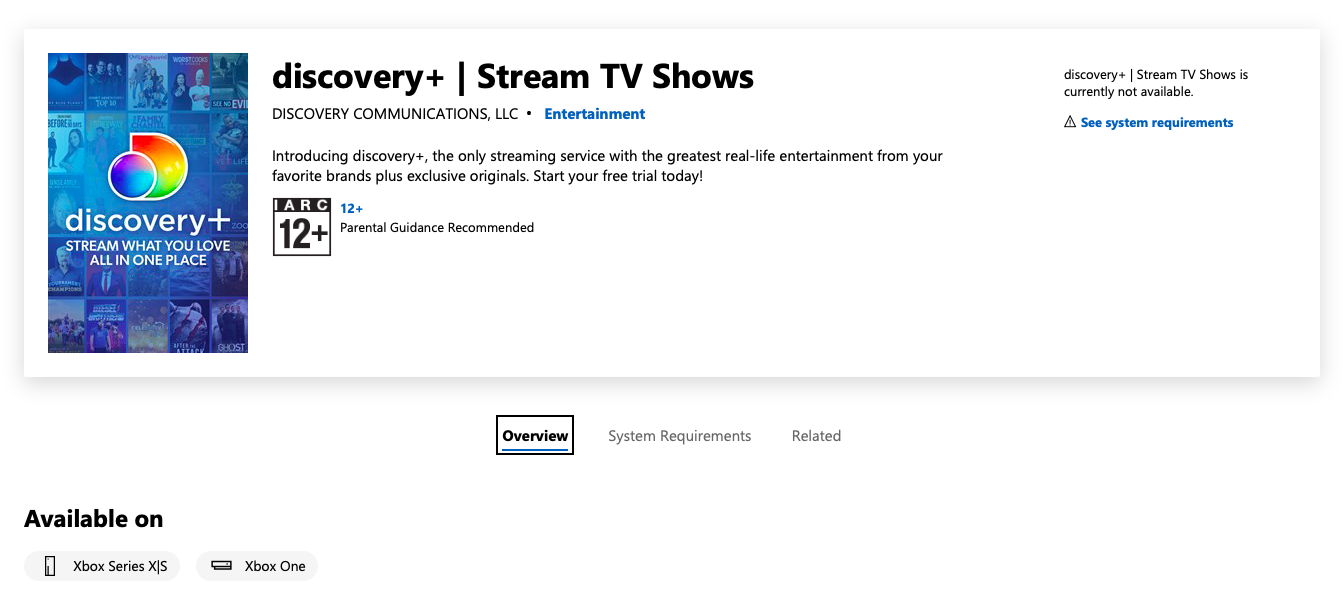Follow the See system requirements link

click(1156, 123)
